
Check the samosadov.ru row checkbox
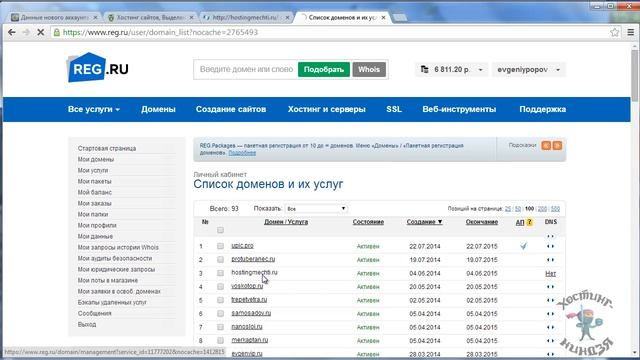tap(220, 313)
